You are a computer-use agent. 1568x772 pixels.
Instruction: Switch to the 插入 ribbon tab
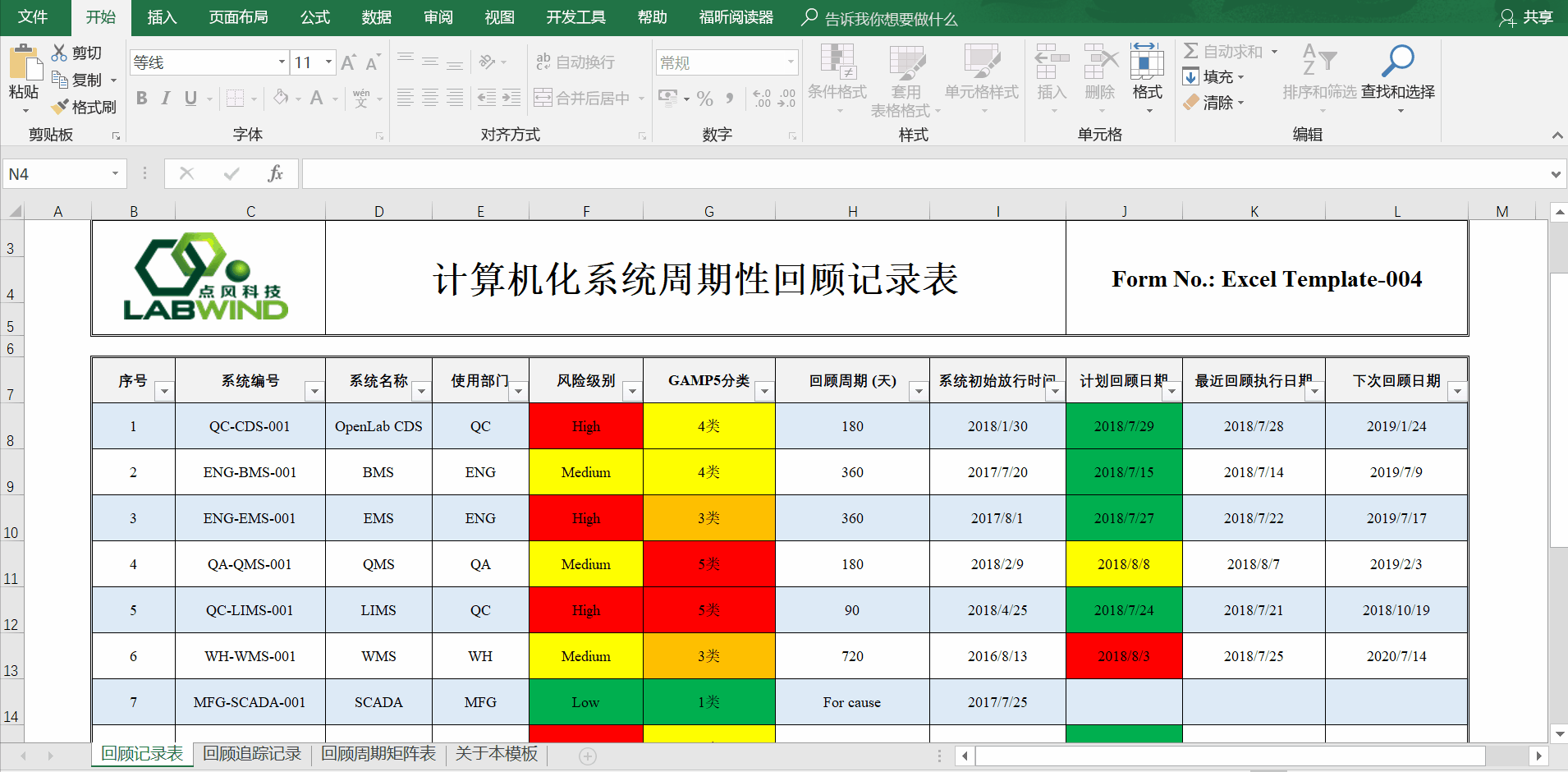tap(162, 17)
